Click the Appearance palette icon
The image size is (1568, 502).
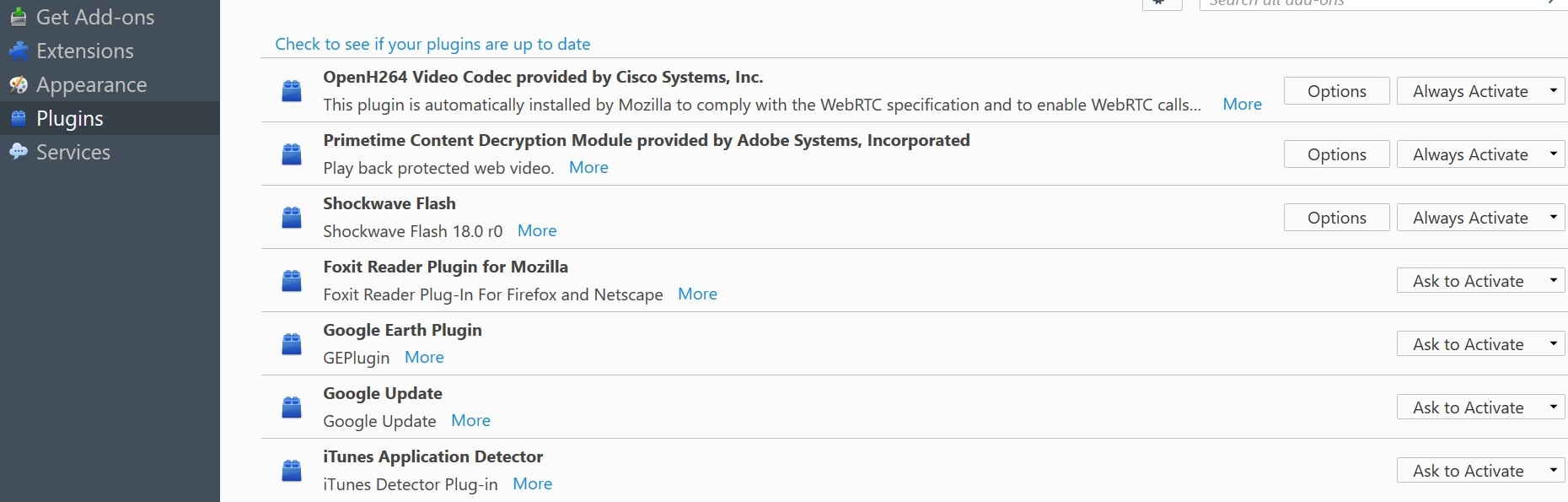tap(19, 84)
